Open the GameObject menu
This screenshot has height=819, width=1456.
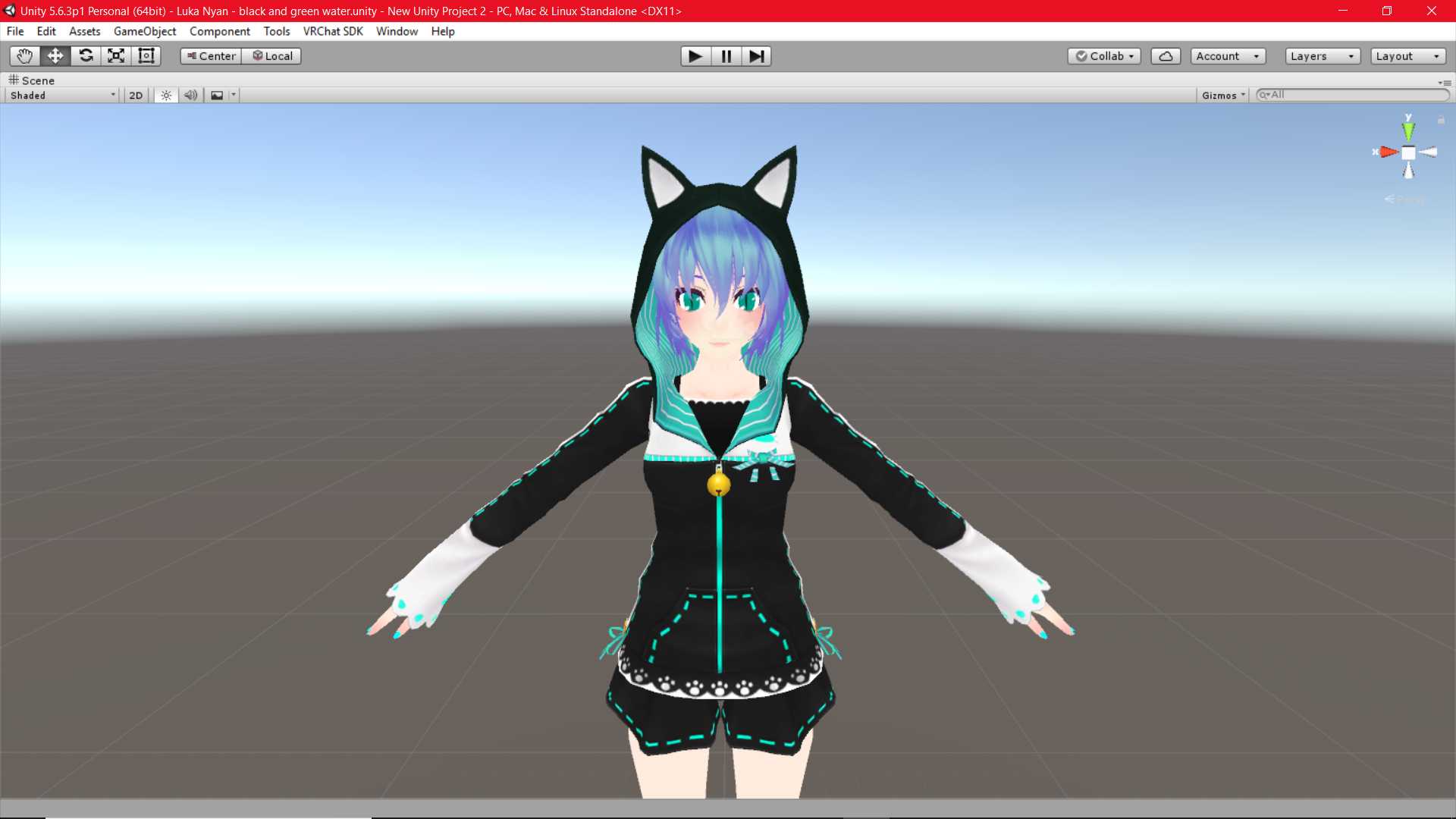click(x=145, y=31)
